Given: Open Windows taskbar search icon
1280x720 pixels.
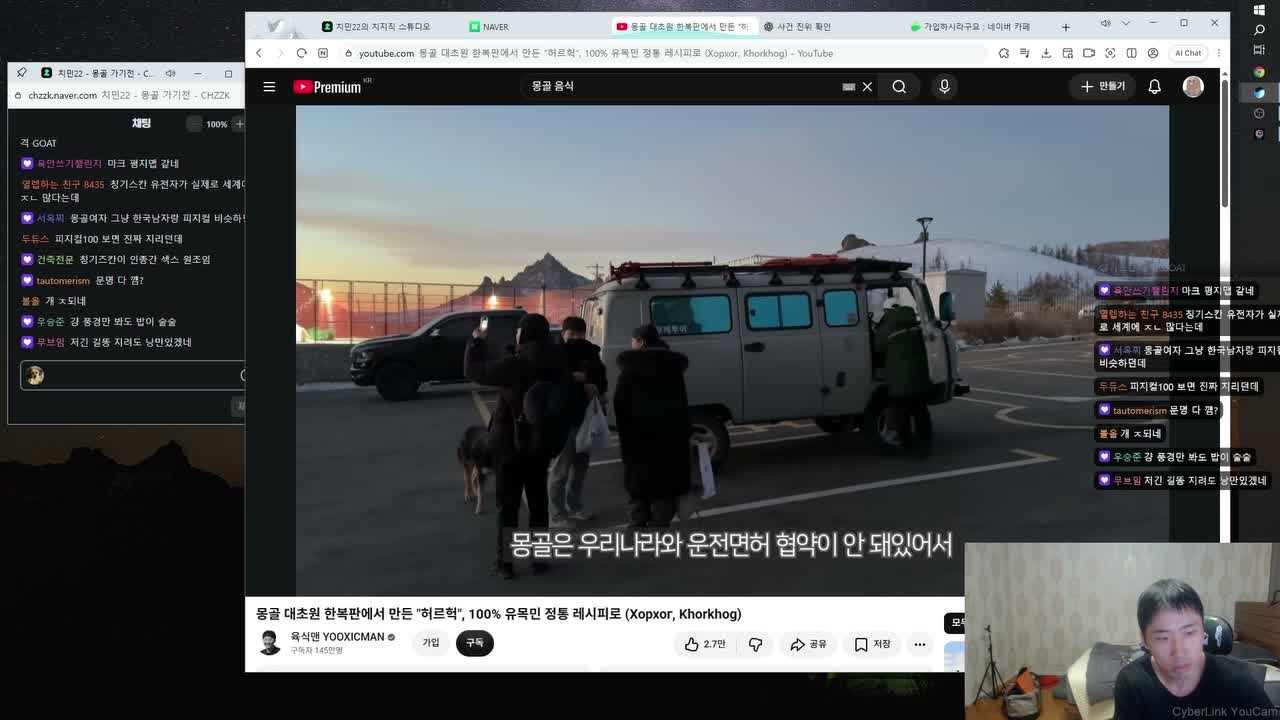Looking at the screenshot, I should tap(1259, 30).
